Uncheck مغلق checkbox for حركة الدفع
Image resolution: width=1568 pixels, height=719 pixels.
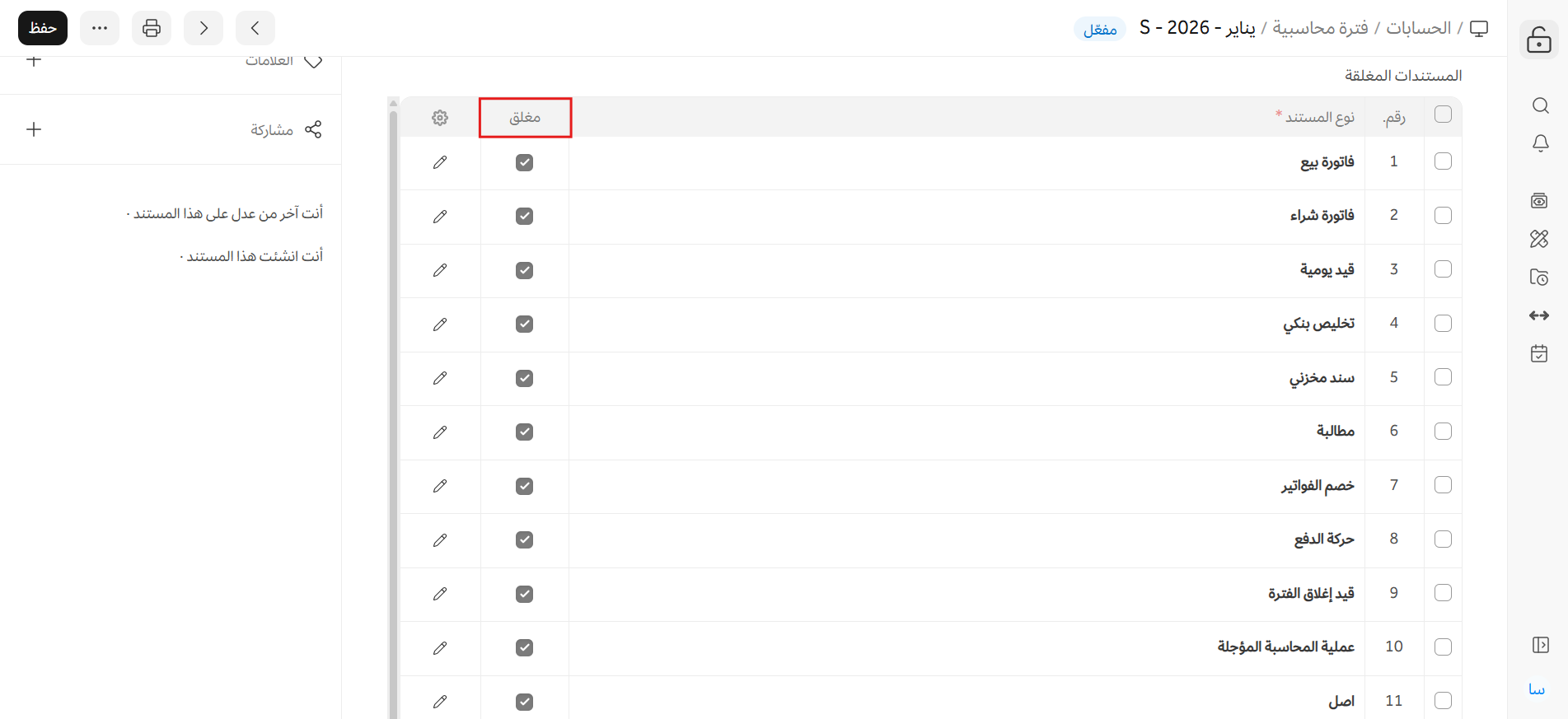click(524, 539)
